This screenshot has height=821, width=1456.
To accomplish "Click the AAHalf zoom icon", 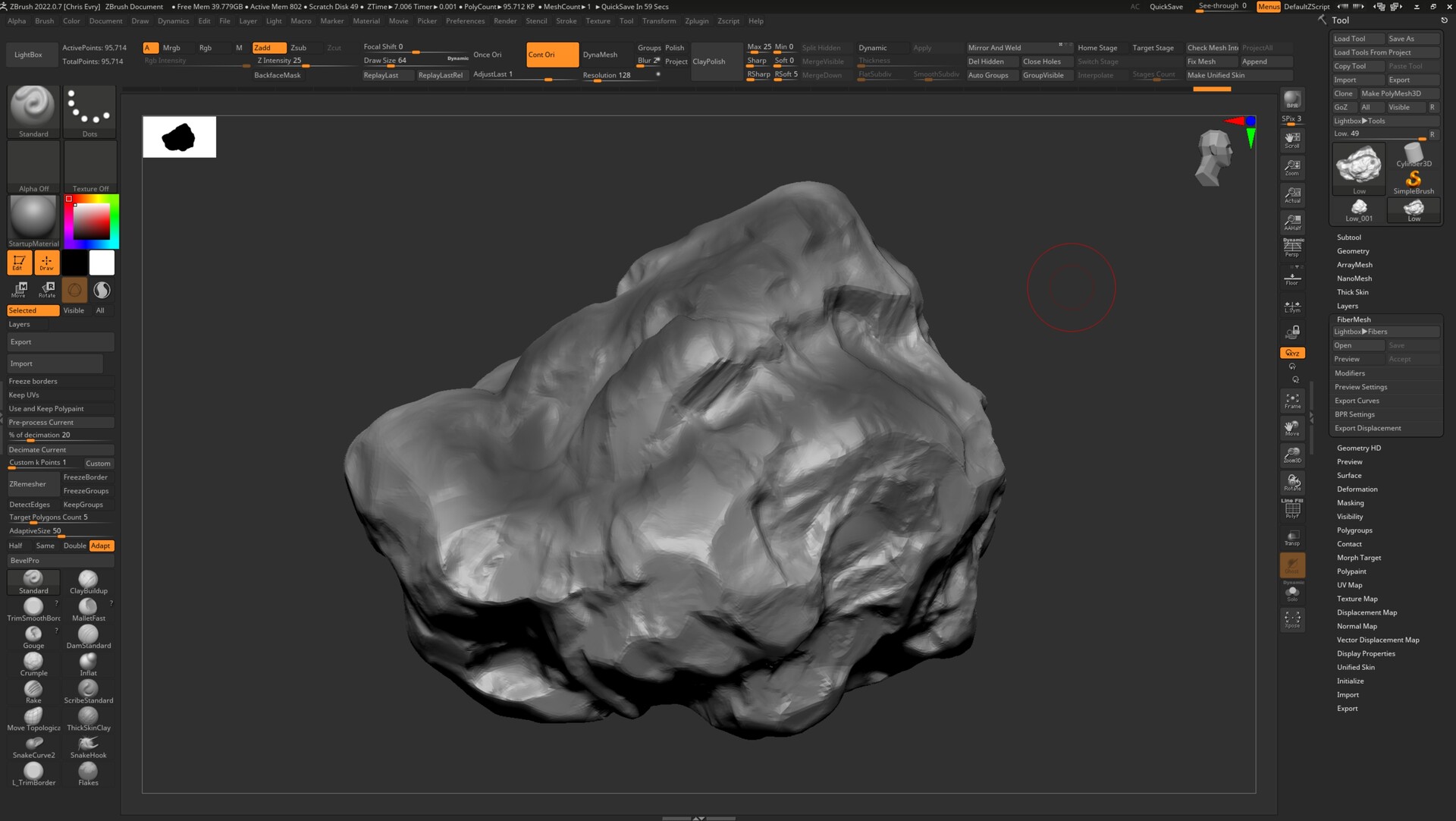I will [1291, 222].
